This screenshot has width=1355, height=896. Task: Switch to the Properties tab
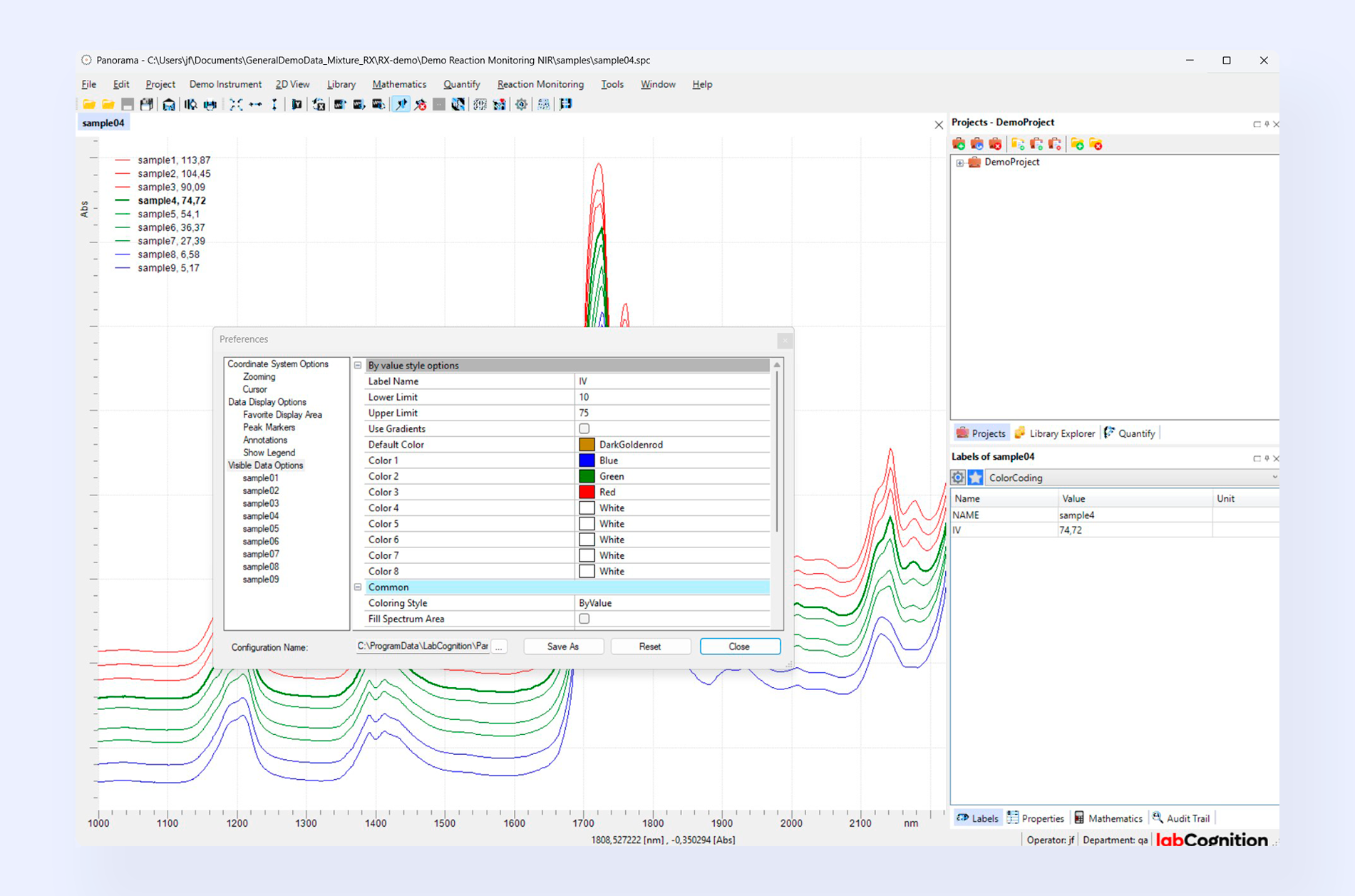[1035, 818]
